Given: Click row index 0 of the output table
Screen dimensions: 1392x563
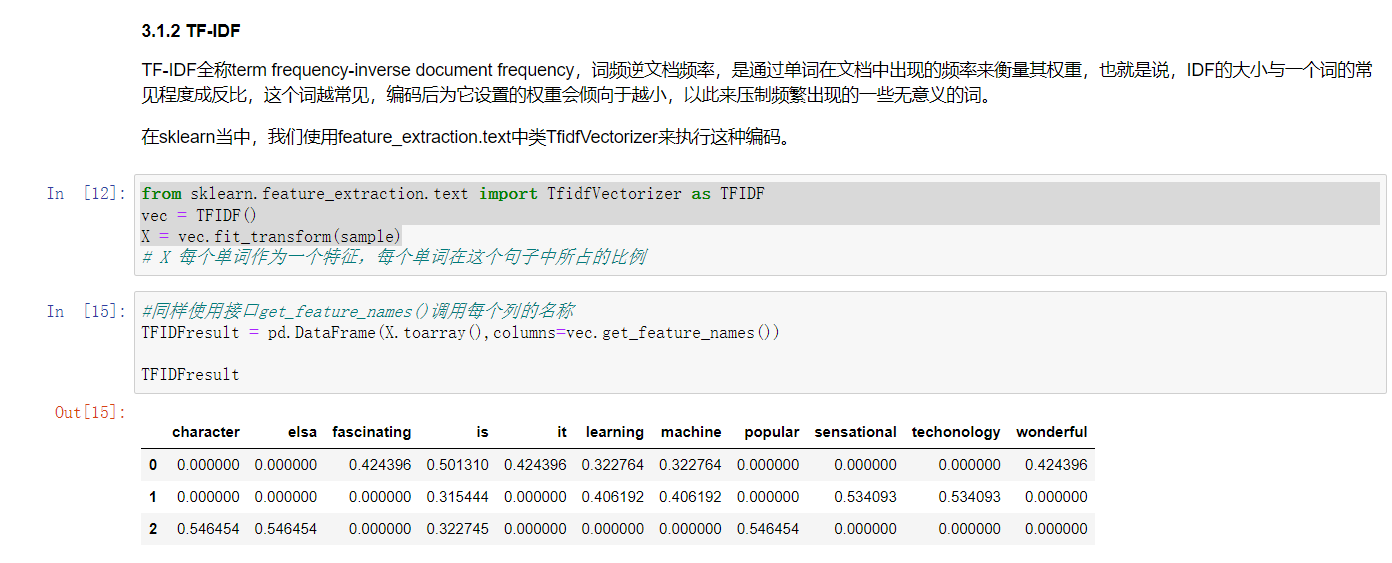Looking at the screenshot, I should coord(153,465).
